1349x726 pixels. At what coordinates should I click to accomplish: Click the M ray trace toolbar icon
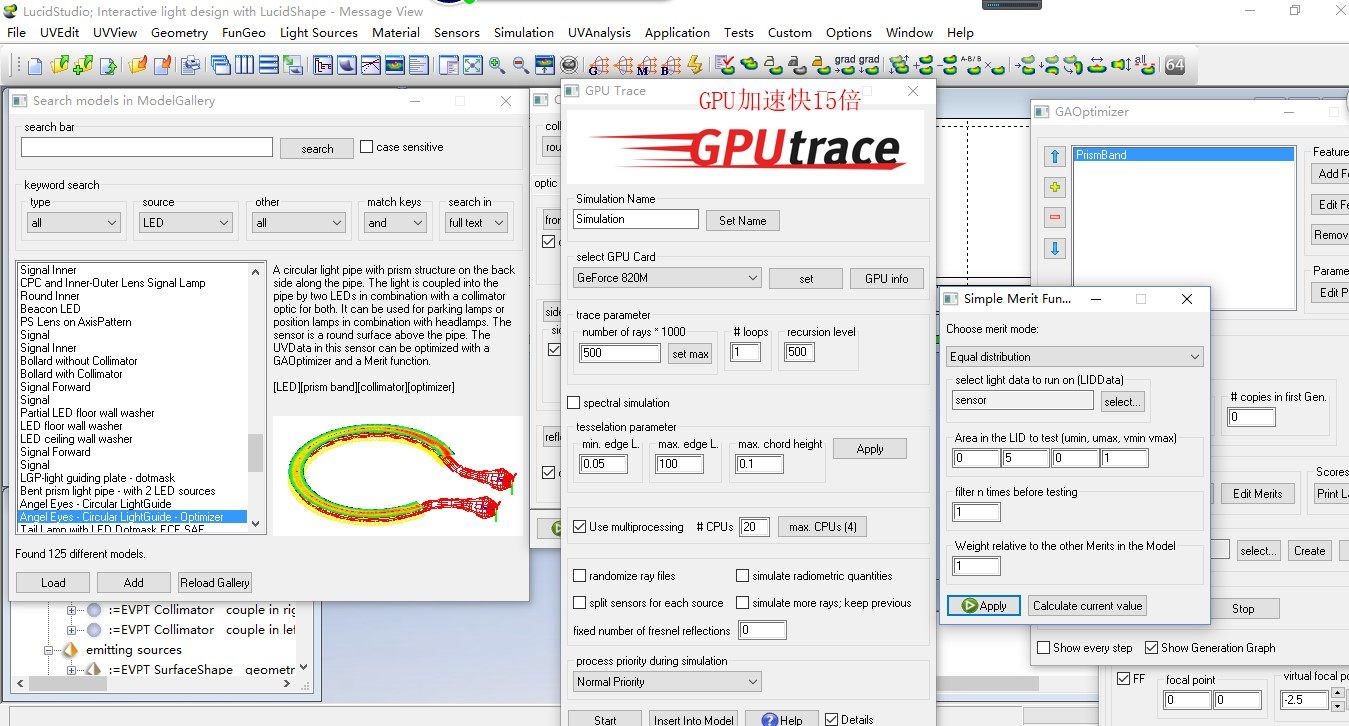(646, 66)
